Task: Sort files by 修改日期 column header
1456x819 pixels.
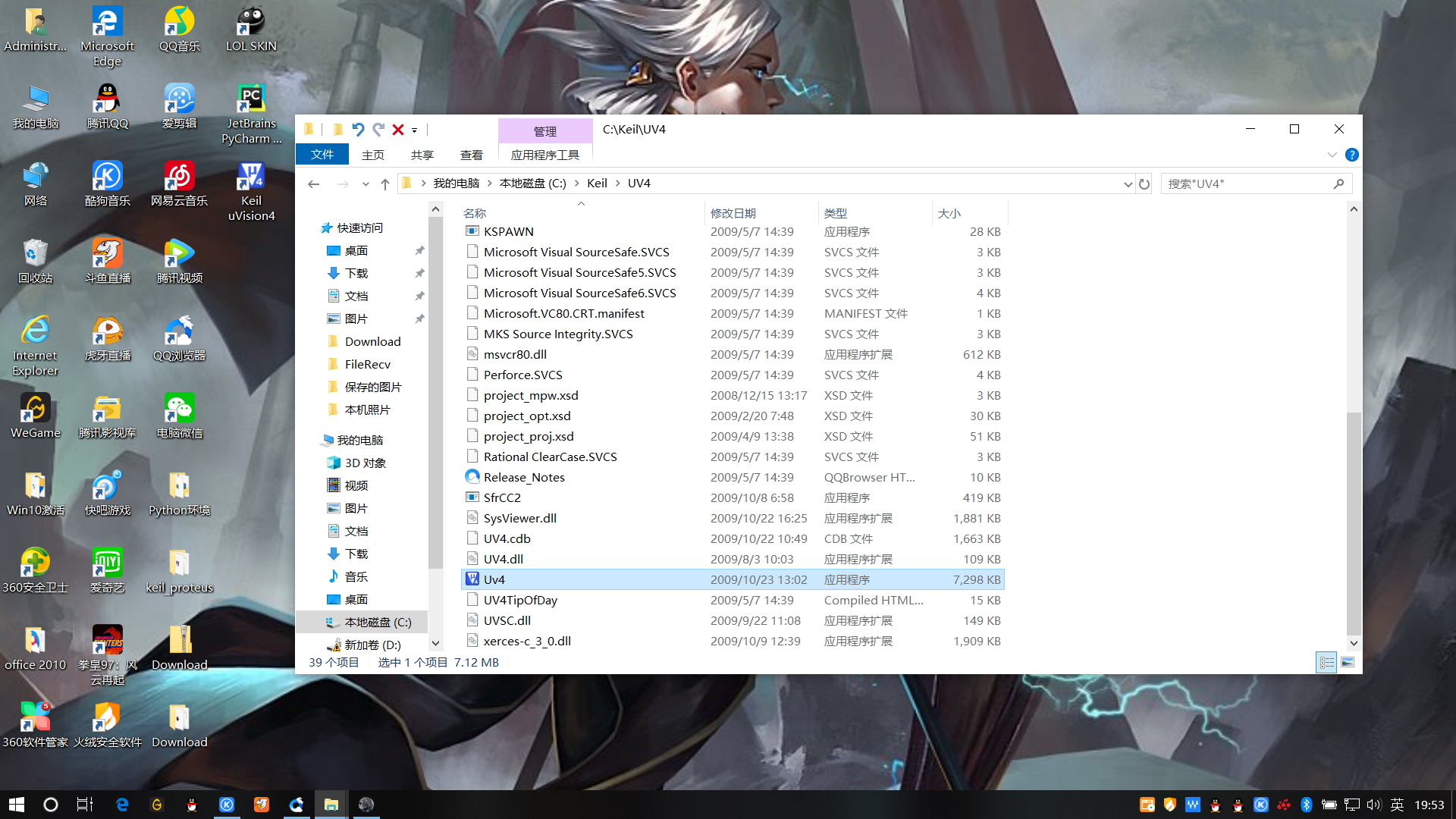Action: point(733,214)
